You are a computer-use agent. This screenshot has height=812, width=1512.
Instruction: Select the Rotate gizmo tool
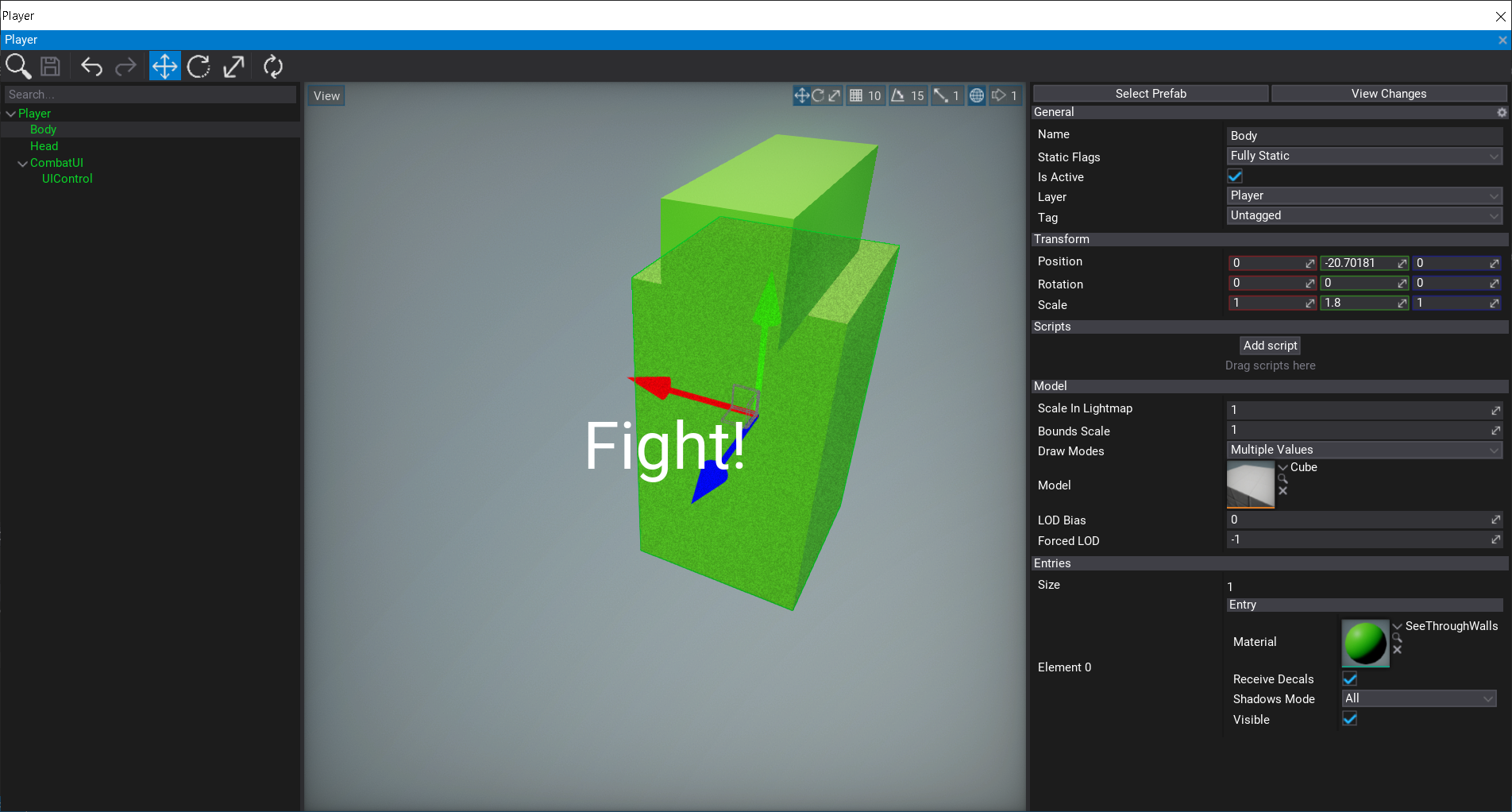click(199, 66)
